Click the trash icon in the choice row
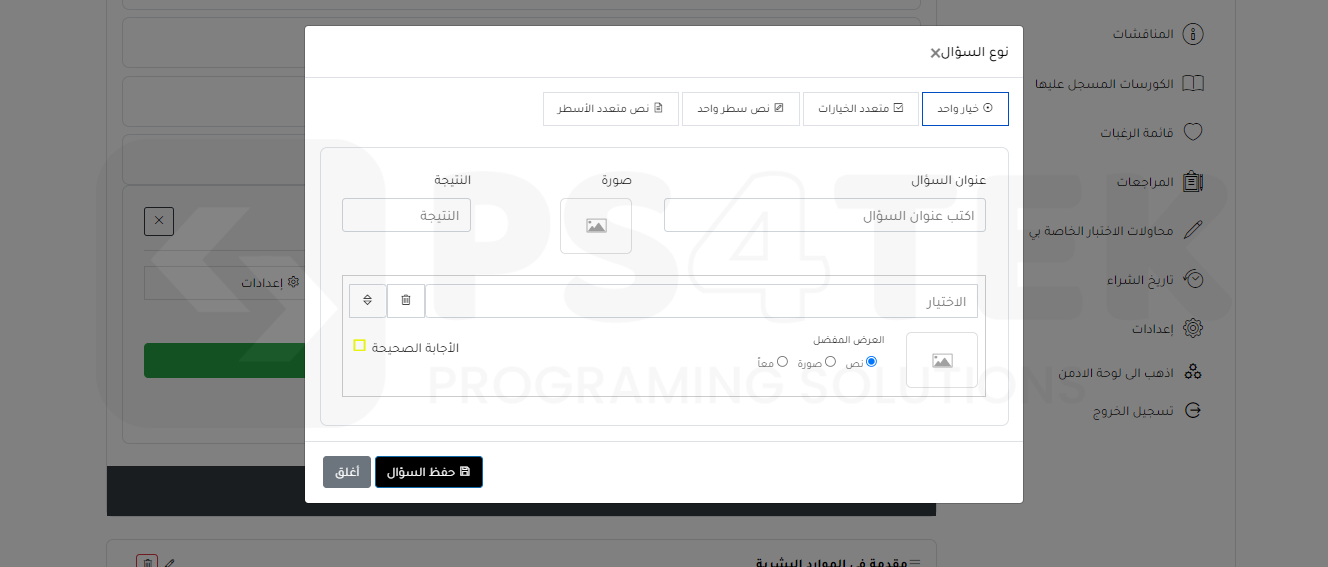Viewport: 1328px width, 567px height. [406, 300]
